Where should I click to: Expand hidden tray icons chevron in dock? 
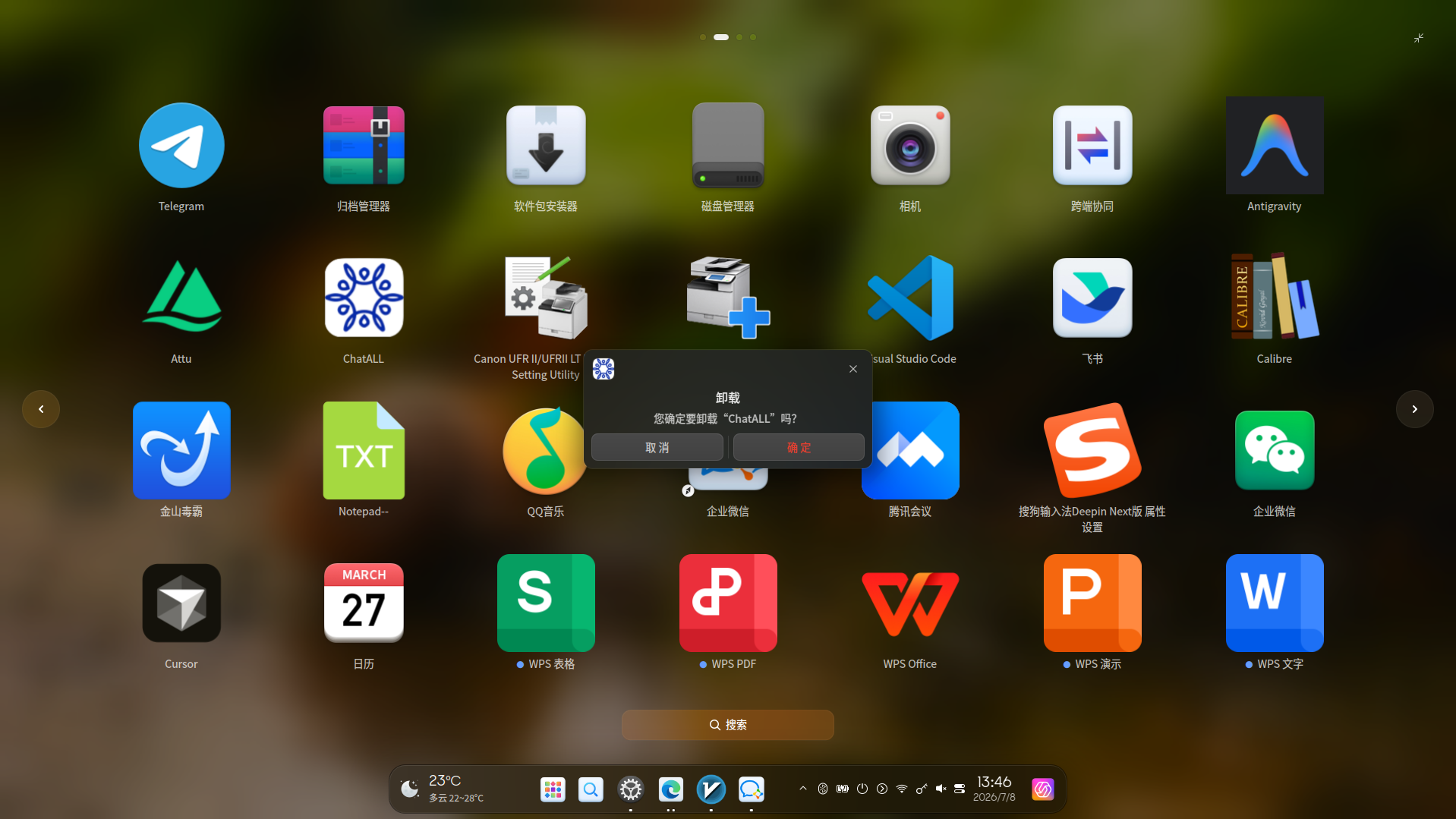tap(803, 789)
